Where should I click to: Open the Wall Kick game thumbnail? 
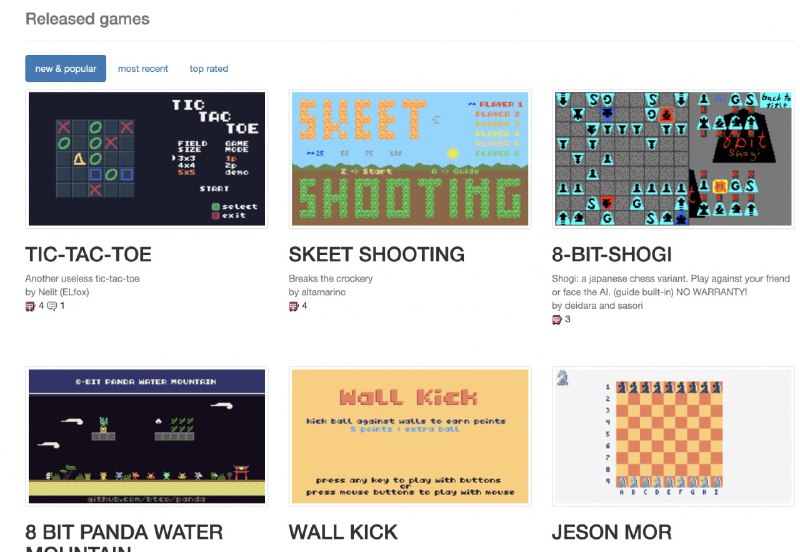click(x=410, y=436)
